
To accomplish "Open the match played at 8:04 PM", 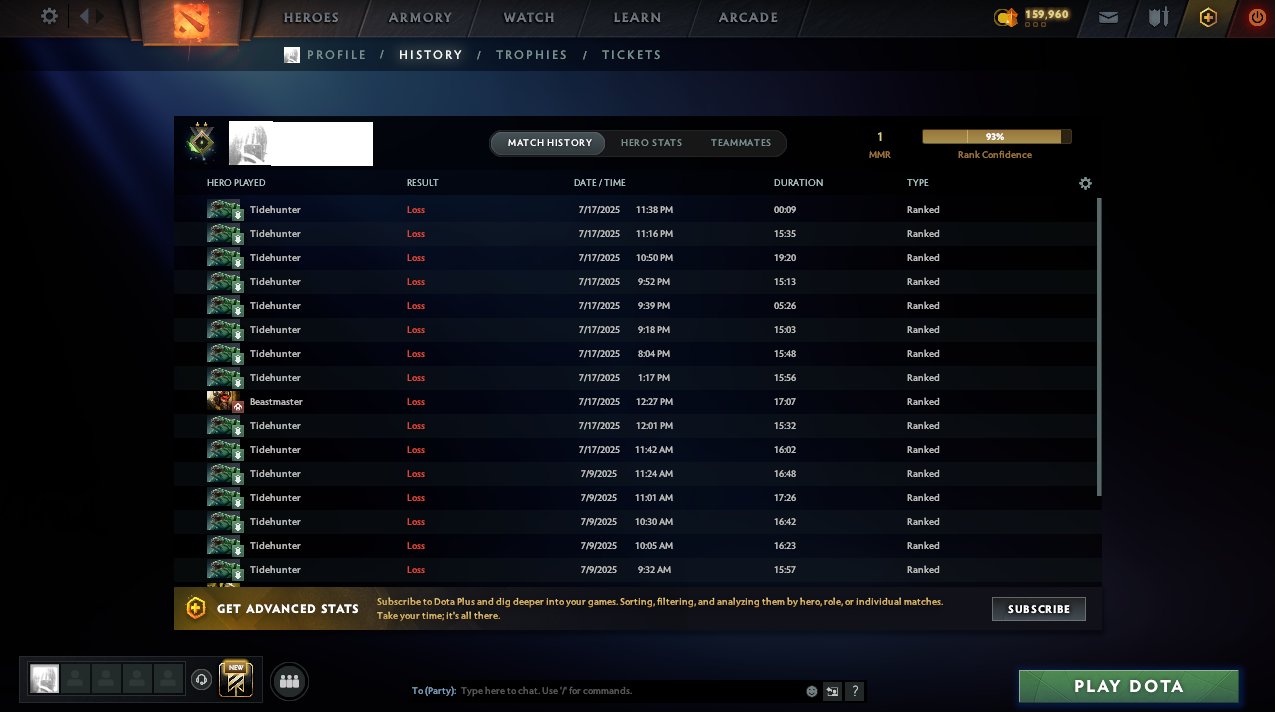I will coord(635,354).
